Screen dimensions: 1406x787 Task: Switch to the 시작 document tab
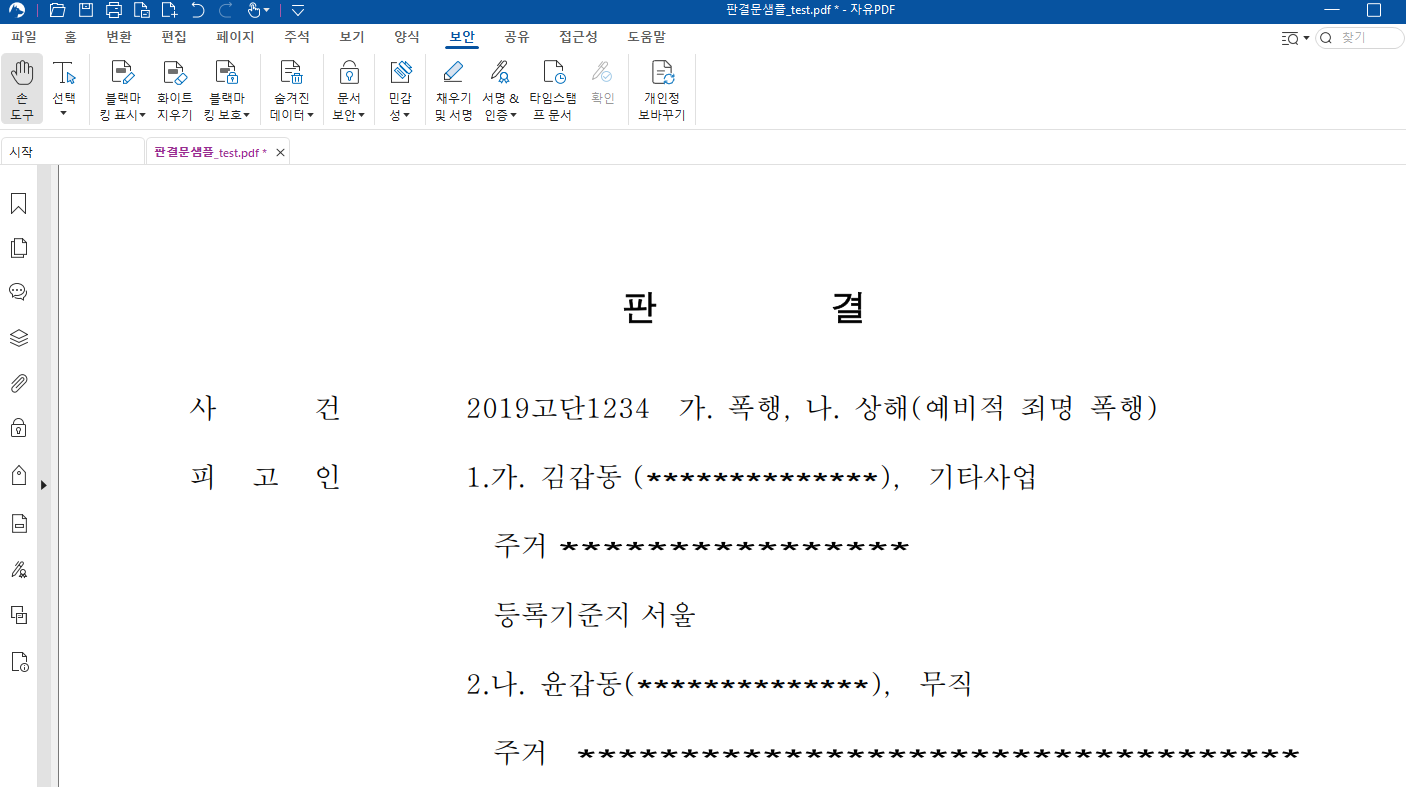coord(72,152)
